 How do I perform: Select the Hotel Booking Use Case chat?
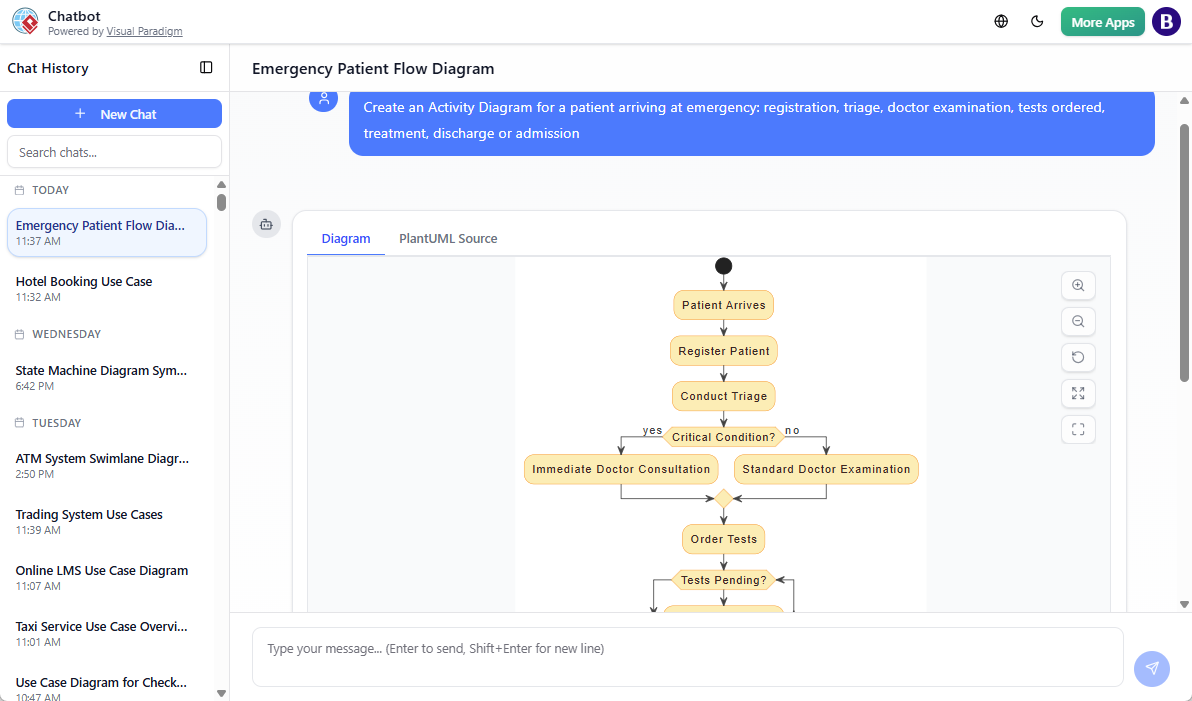(106, 288)
